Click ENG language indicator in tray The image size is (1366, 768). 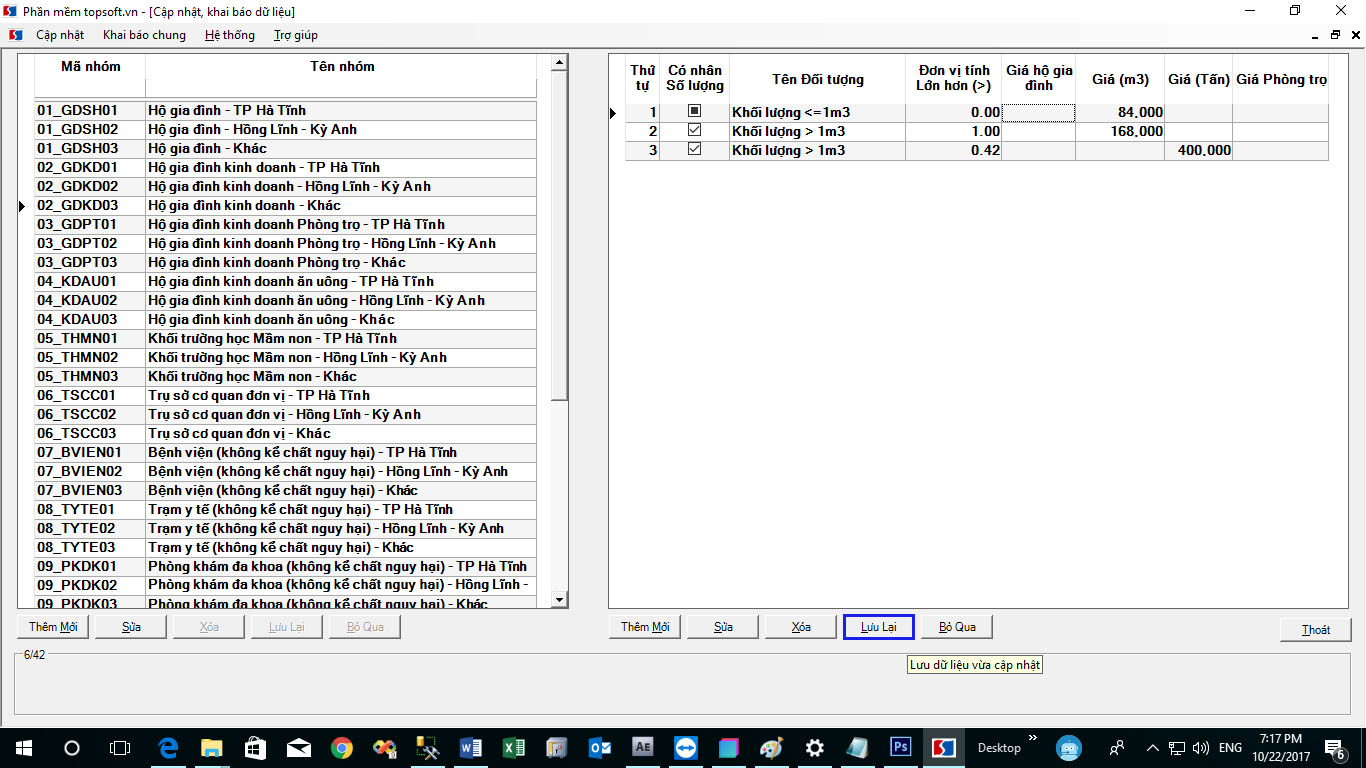pos(1230,748)
